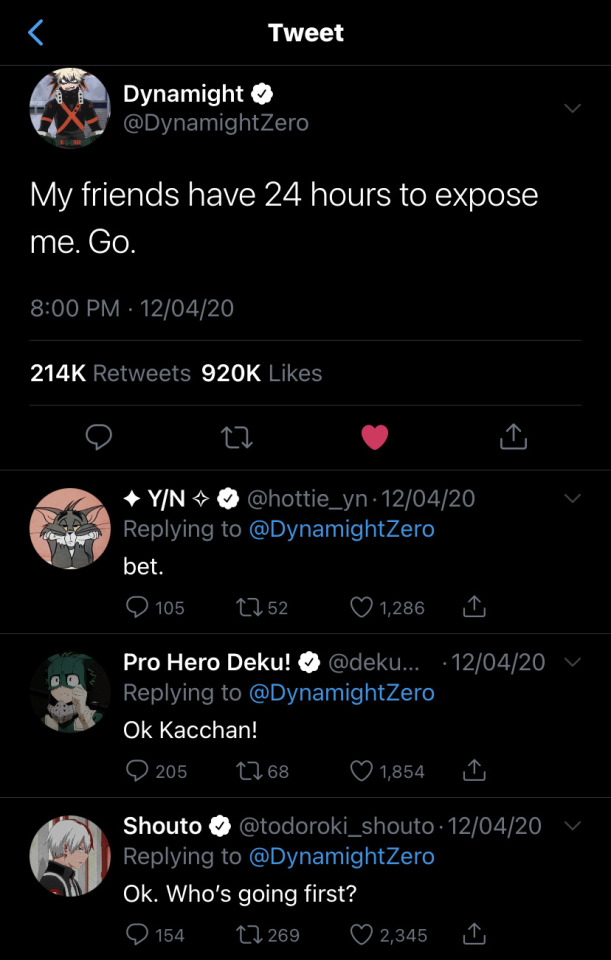Screen dimensions: 611x960
Task: Like Y/N's reply "bet."
Action: tap(361, 607)
